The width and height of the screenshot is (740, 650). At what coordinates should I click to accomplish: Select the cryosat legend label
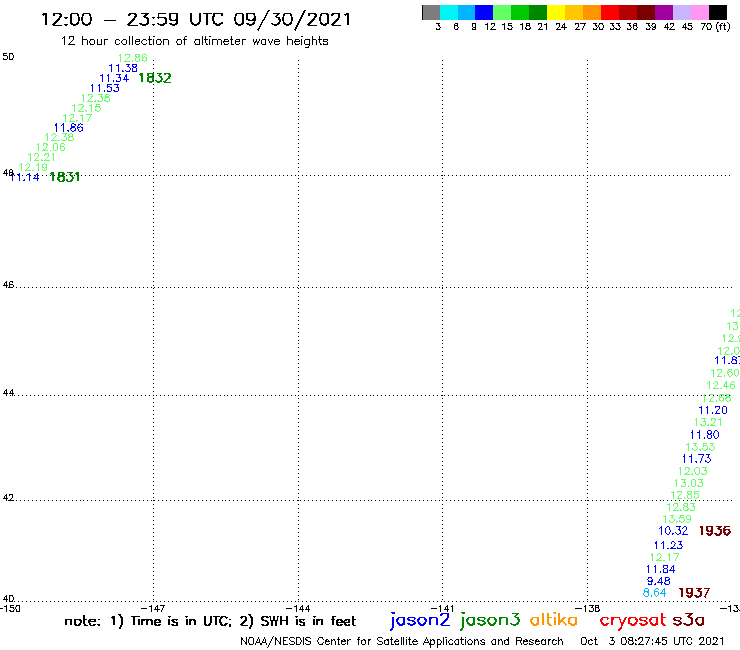(633, 620)
